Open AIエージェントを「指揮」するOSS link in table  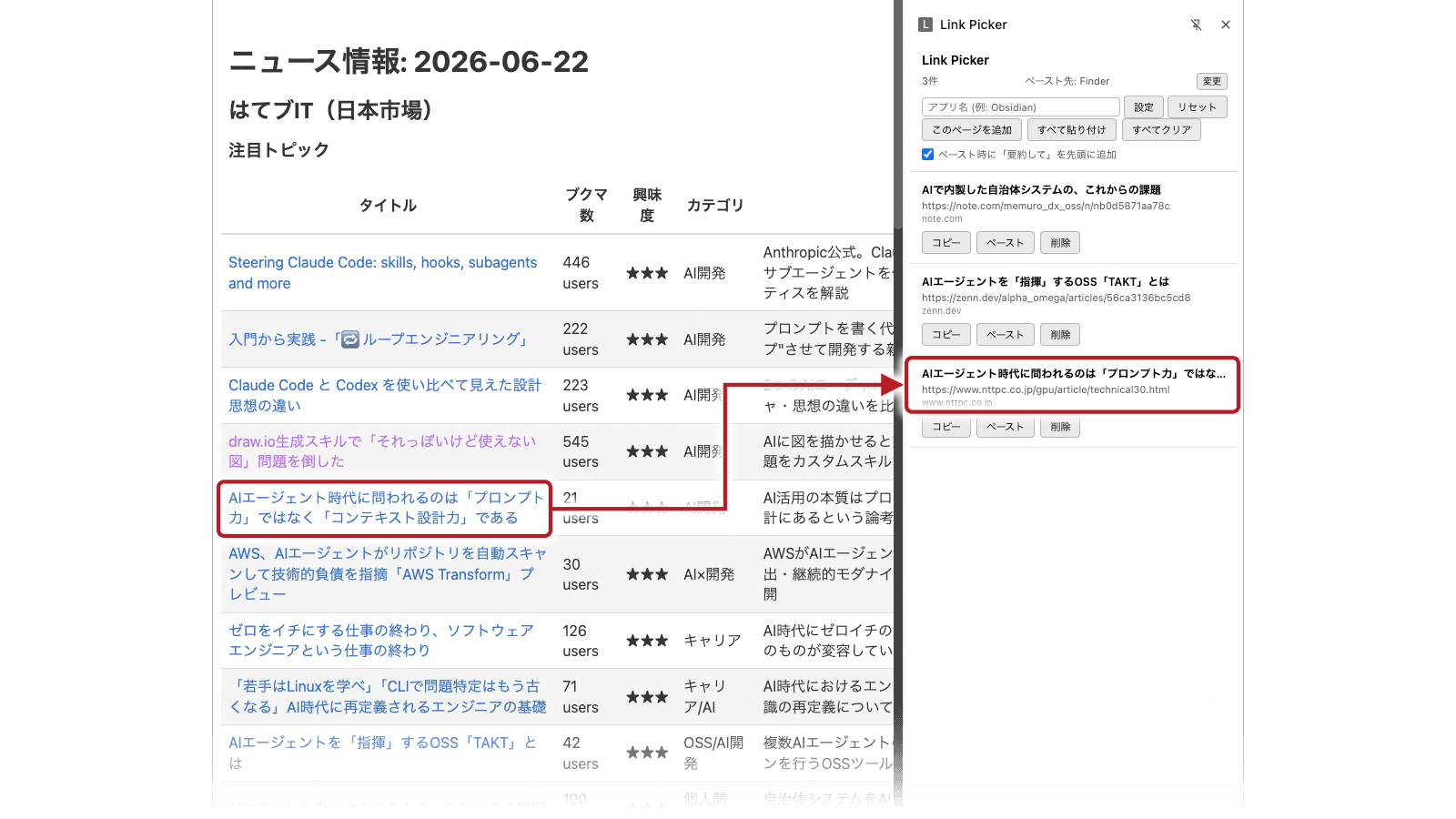tap(382, 753)
